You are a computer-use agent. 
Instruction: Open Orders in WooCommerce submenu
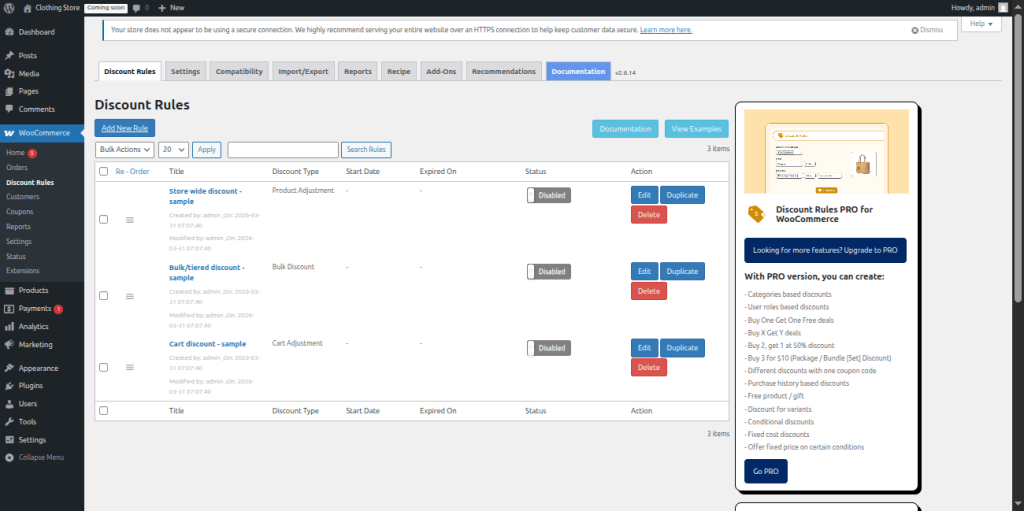point(17,167)
